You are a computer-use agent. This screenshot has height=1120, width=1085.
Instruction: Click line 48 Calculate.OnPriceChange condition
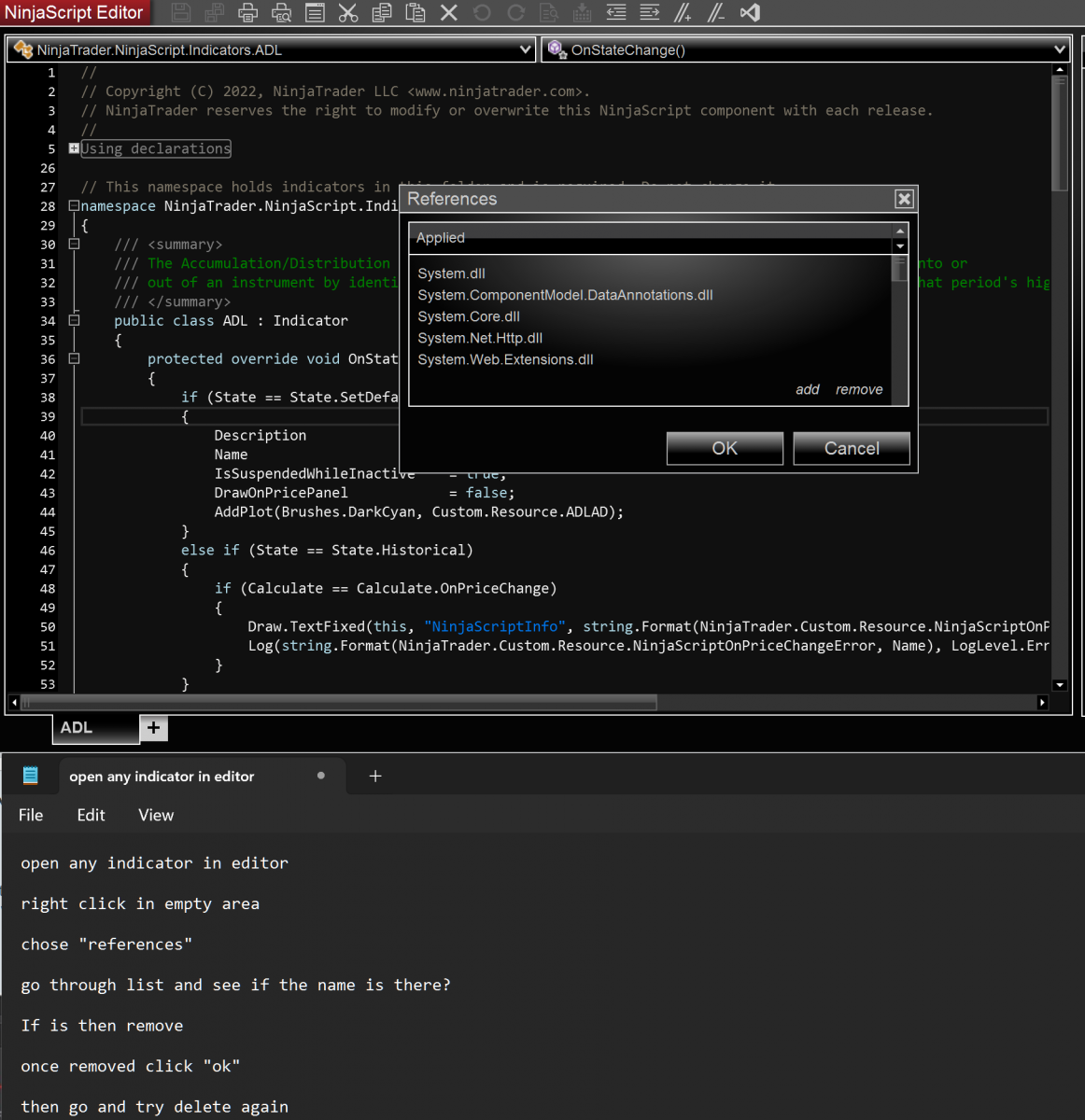386,589
